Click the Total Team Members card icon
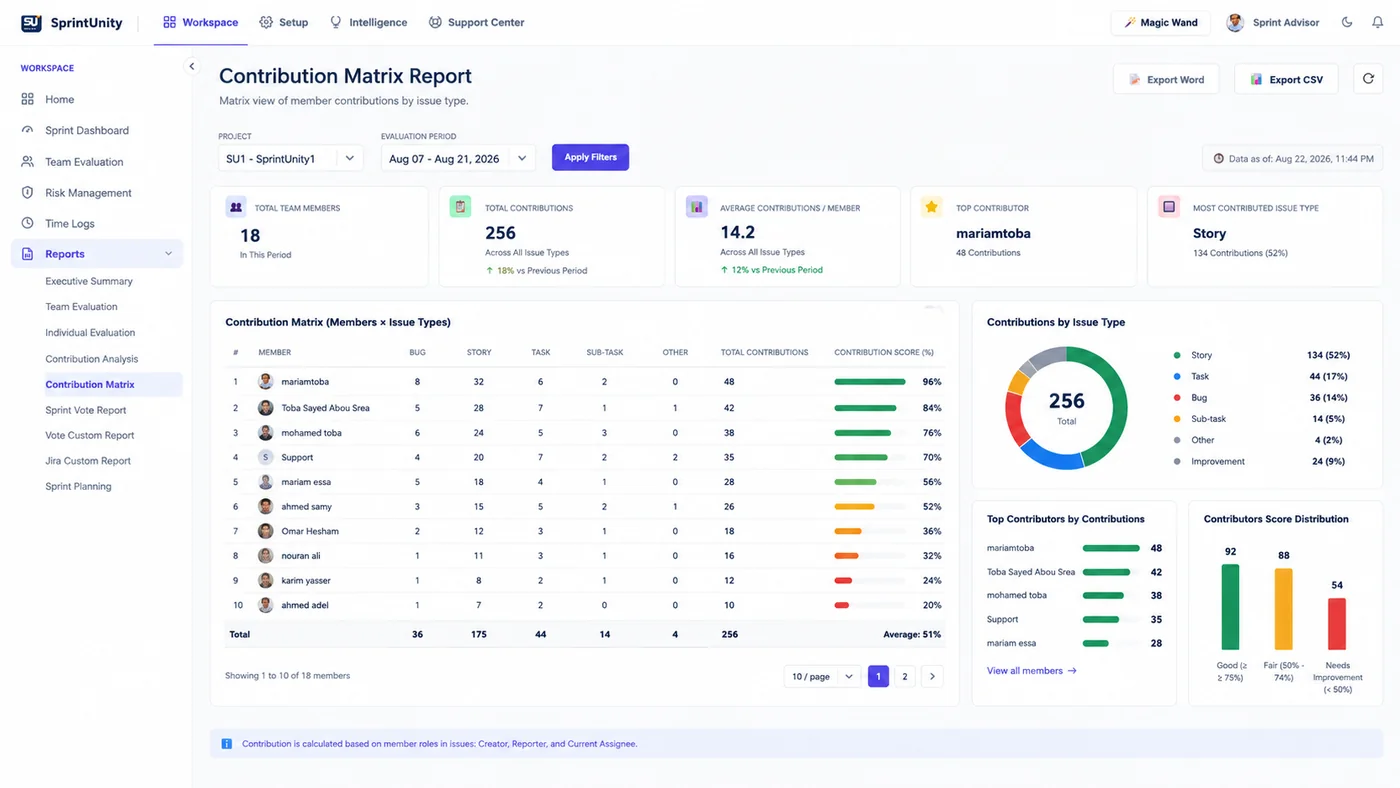 tap(236, 208)
